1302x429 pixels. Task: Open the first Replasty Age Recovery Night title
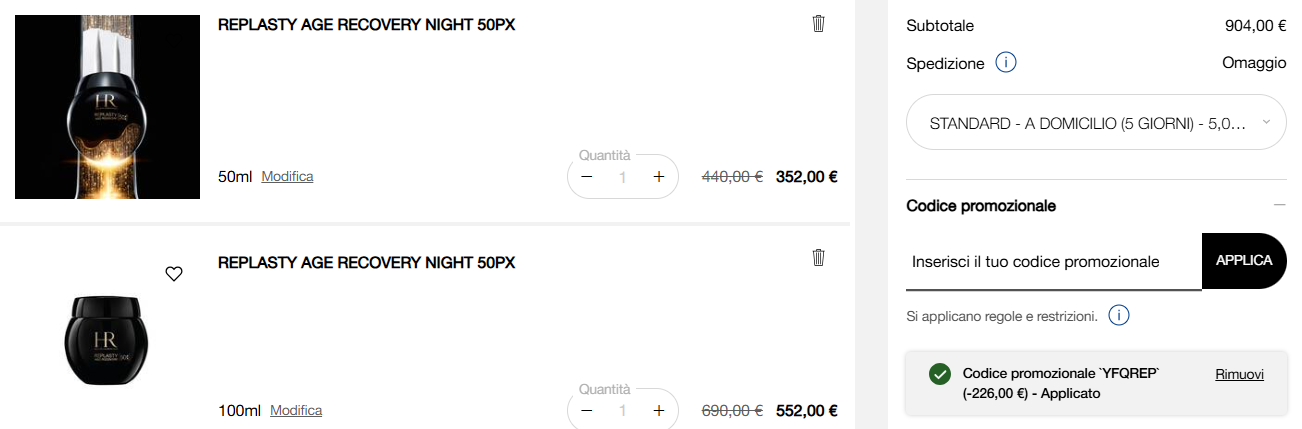click(366, 25)
